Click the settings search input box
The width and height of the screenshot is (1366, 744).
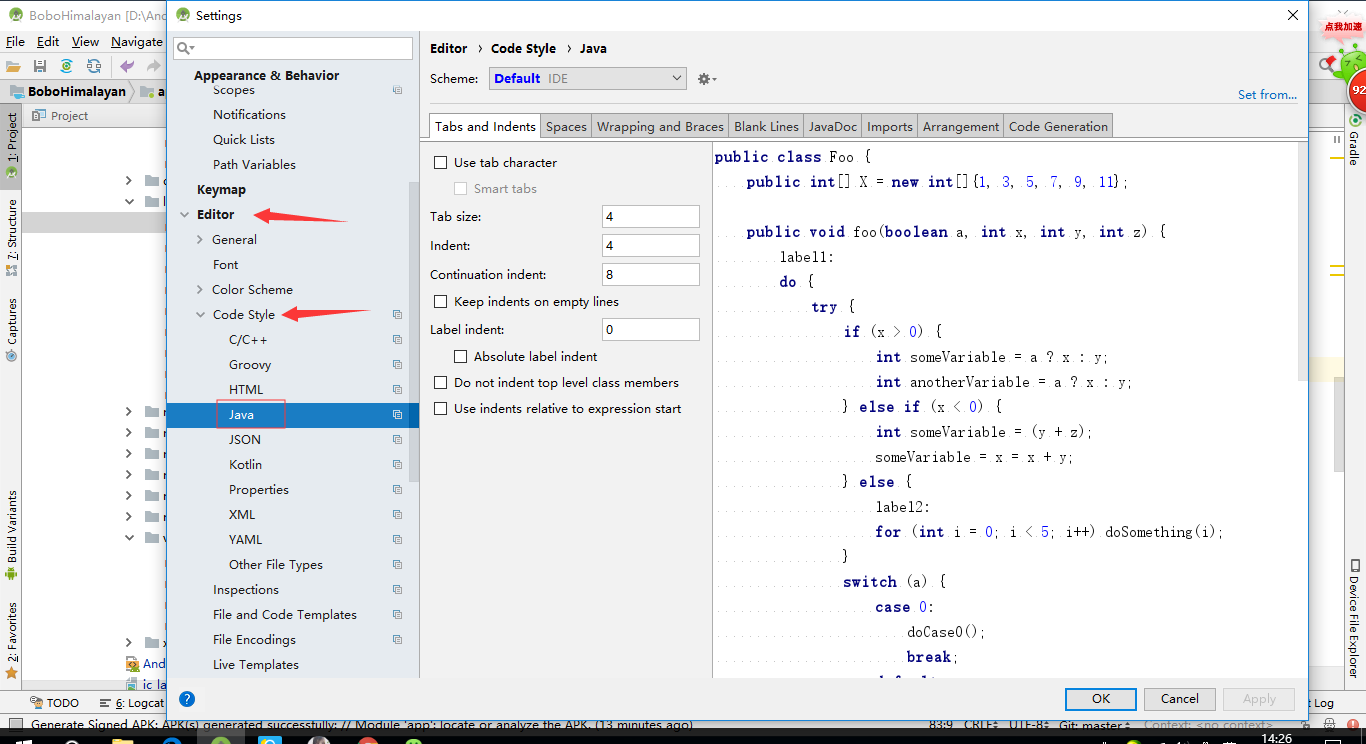(x=293, y=48)
